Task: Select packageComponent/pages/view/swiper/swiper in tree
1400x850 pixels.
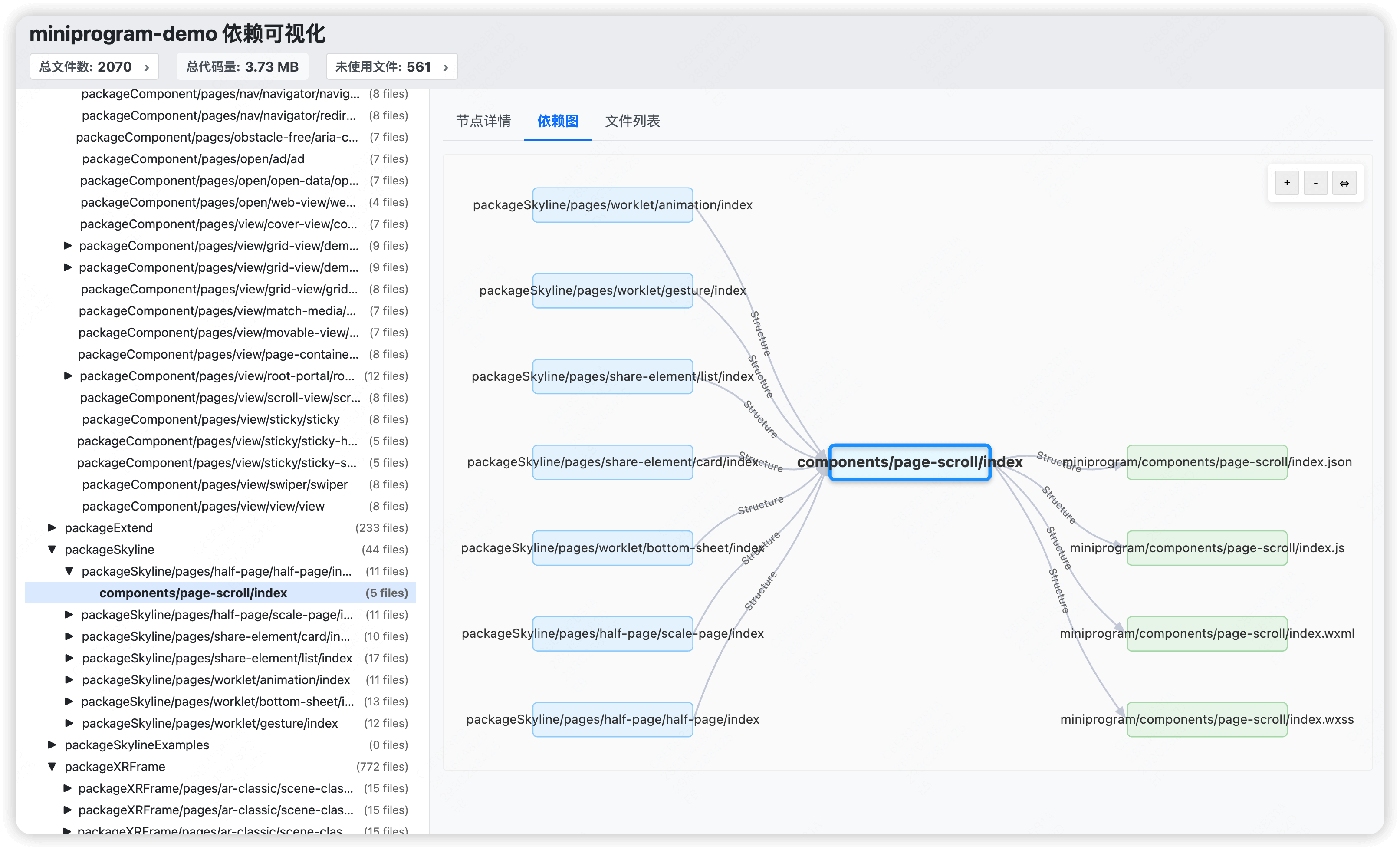Action: 215,484
